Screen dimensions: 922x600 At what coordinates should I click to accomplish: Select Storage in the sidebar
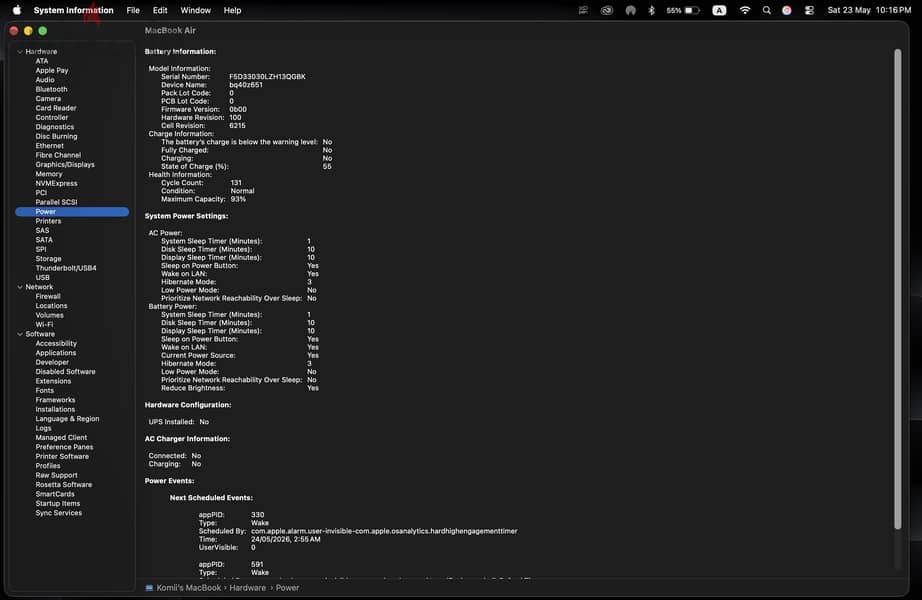pyautogui.click(x=48, y=259)
